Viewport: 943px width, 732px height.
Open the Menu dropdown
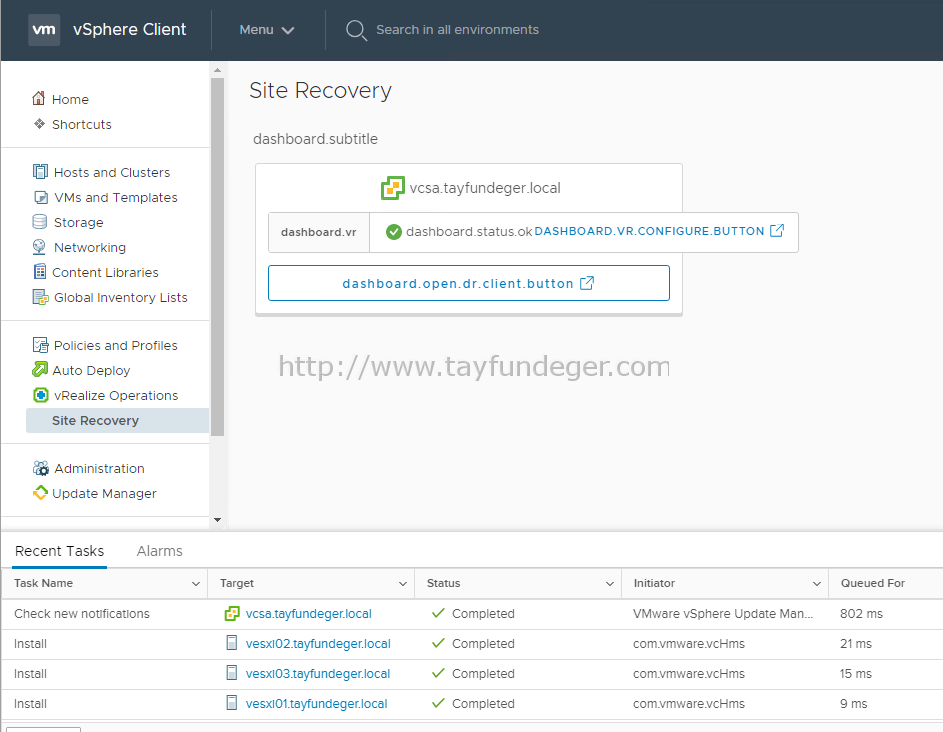coord(266,29)
